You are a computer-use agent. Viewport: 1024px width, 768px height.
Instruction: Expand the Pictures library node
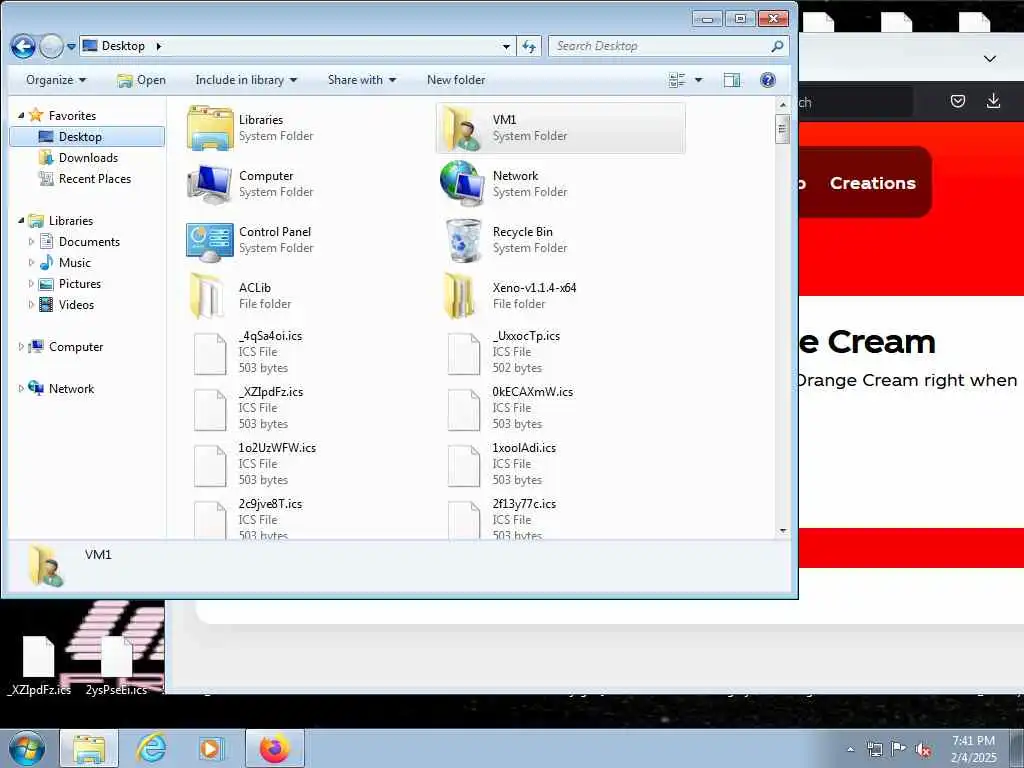pos(31,283)
